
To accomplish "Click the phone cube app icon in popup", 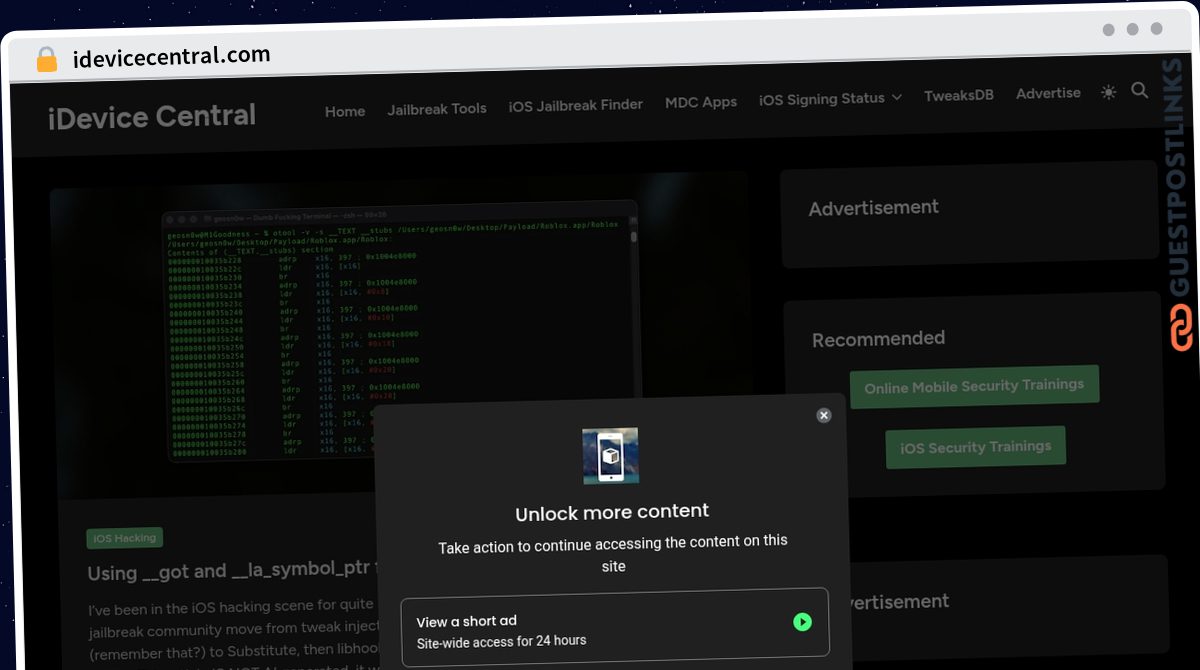I will pos(611,456).
